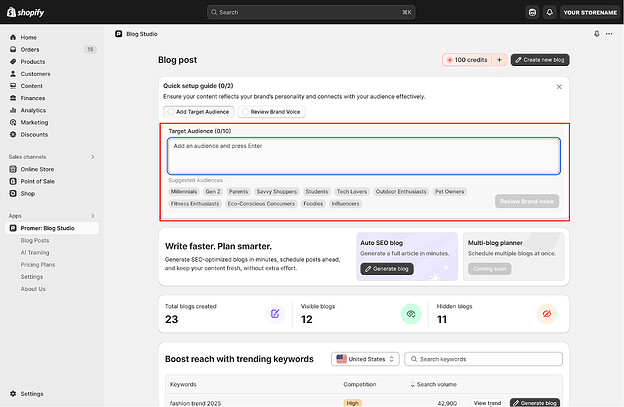Screen dimensions: 624x407
Task: Open notifications bell icon
Action: [x=550, y=12]
